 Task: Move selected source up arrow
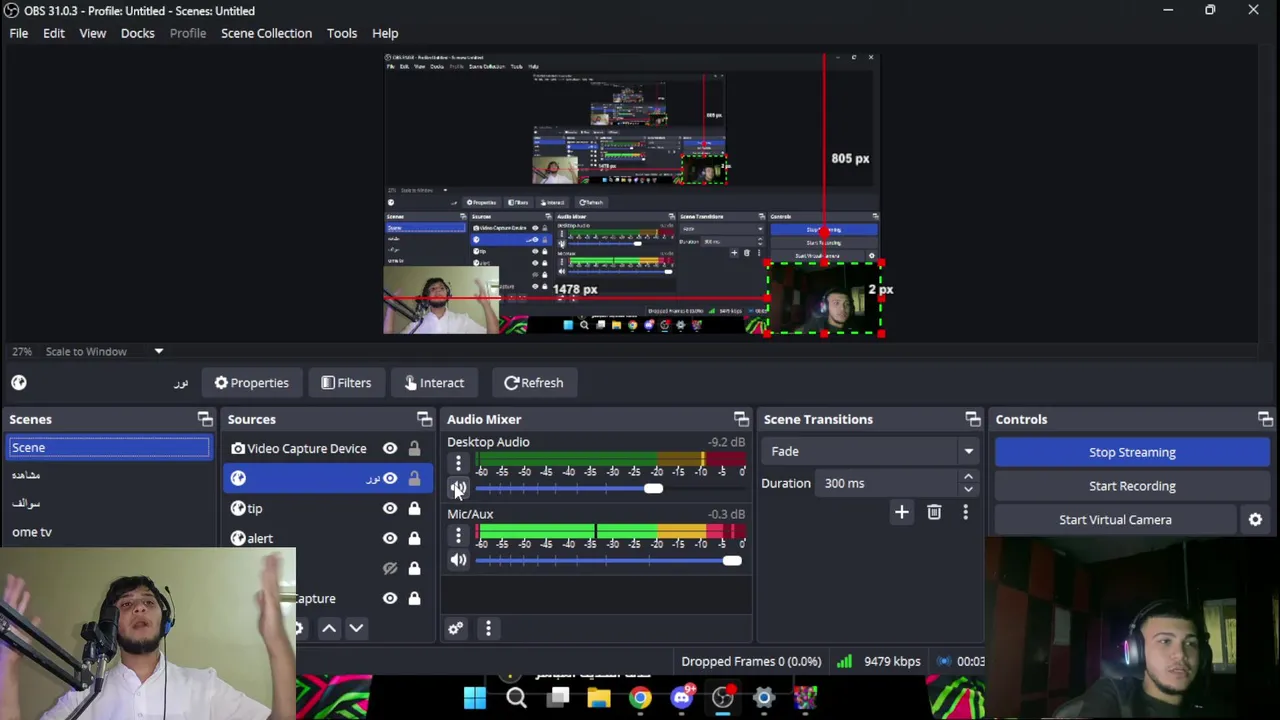tap(328, 628)
